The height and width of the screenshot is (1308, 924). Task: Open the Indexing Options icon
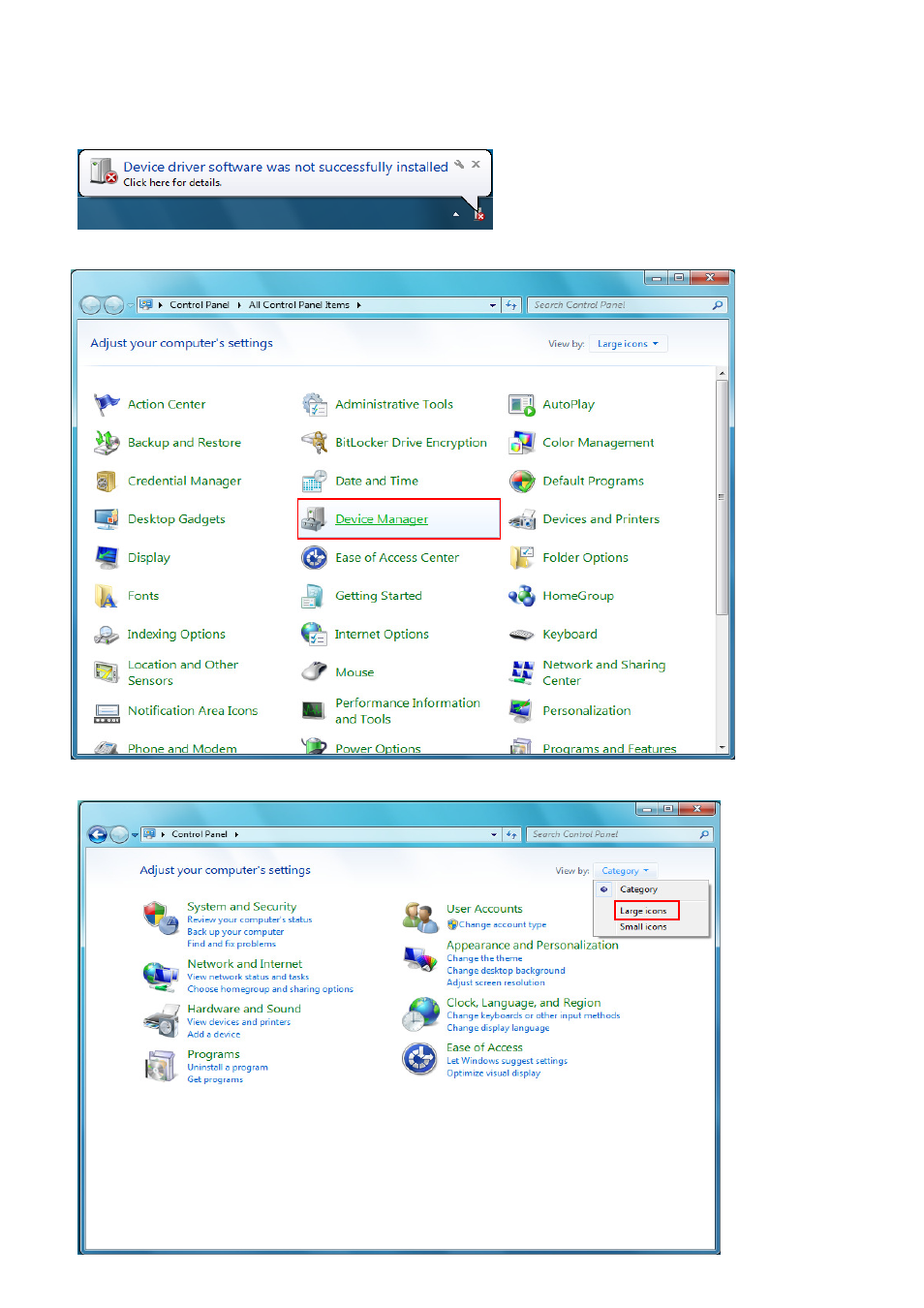coord(107,635)
